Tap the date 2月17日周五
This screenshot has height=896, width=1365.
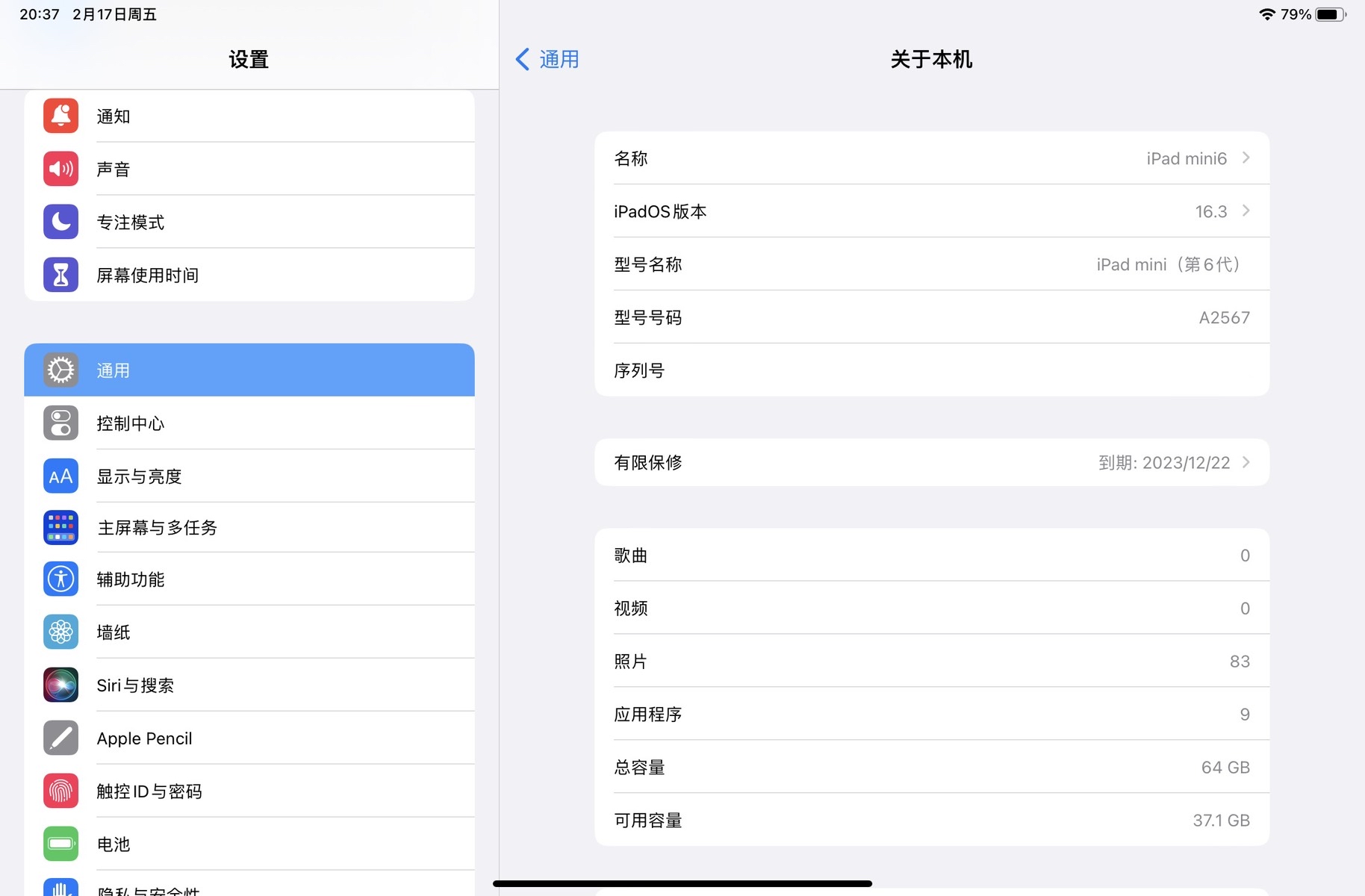[114, 14]
